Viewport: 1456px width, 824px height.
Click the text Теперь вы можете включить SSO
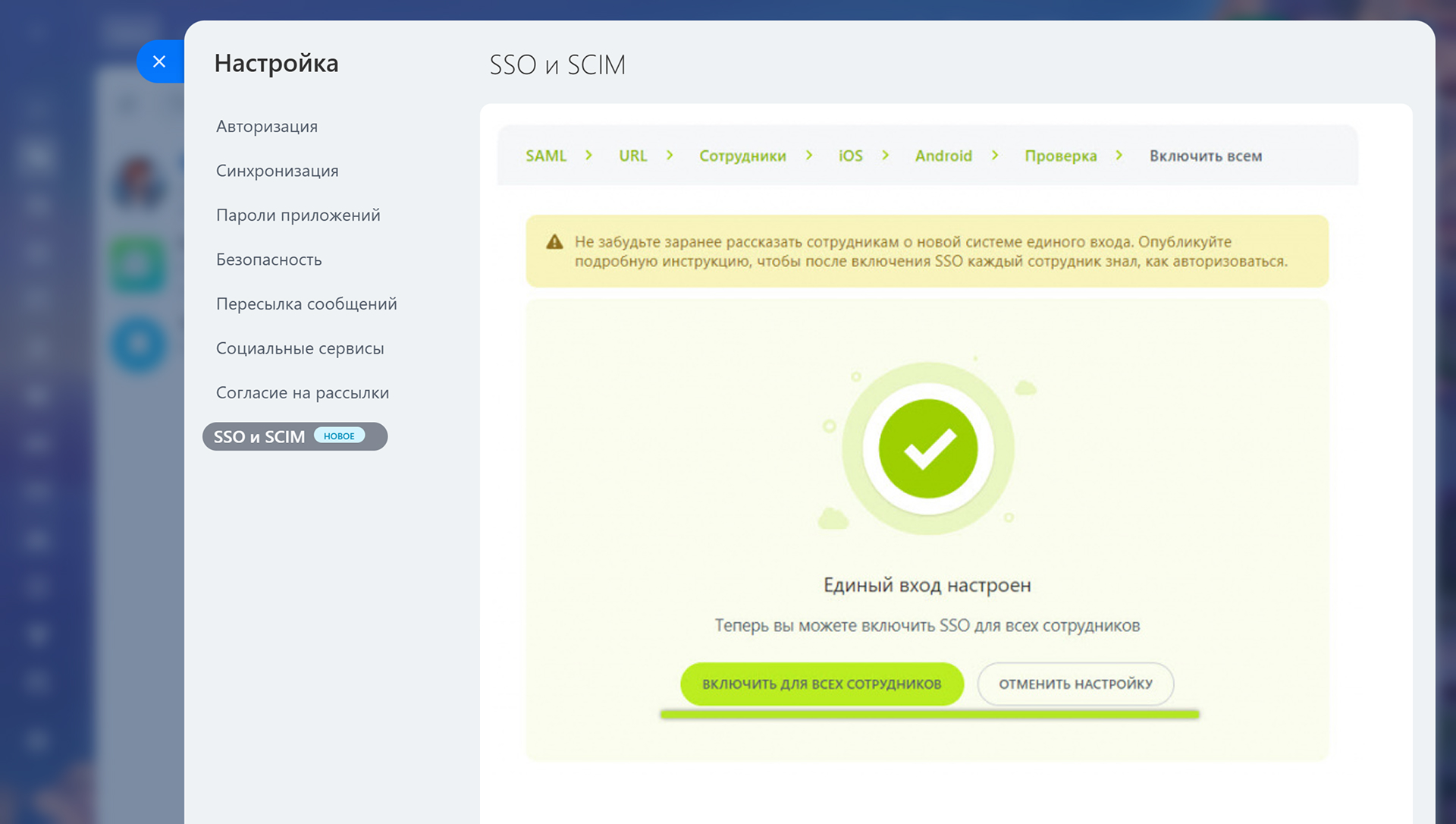coord(927,625)
